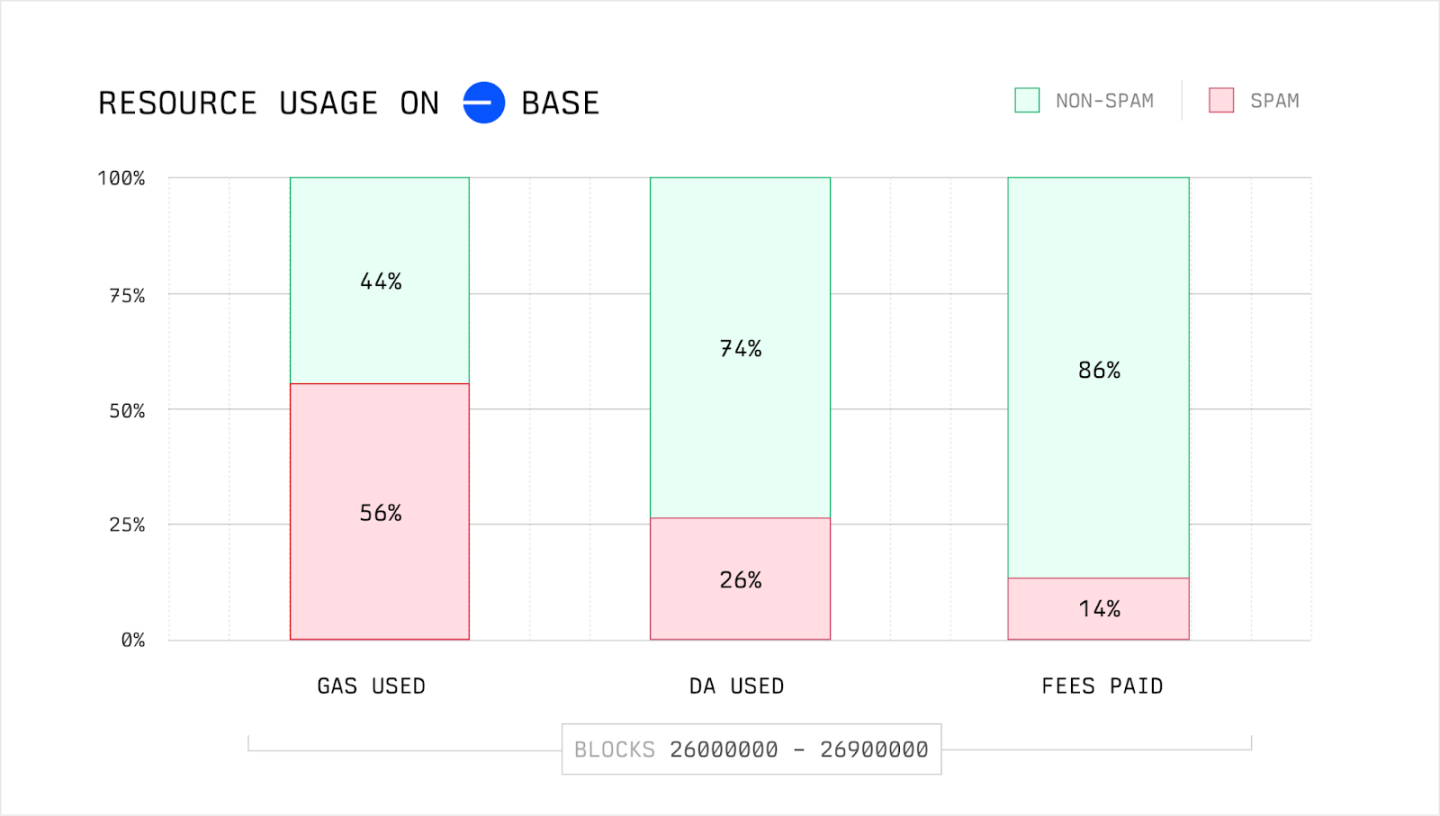Screen dimensions: 1440x816
Task: Click the blue Base logo icon
Action: [482, 103]
